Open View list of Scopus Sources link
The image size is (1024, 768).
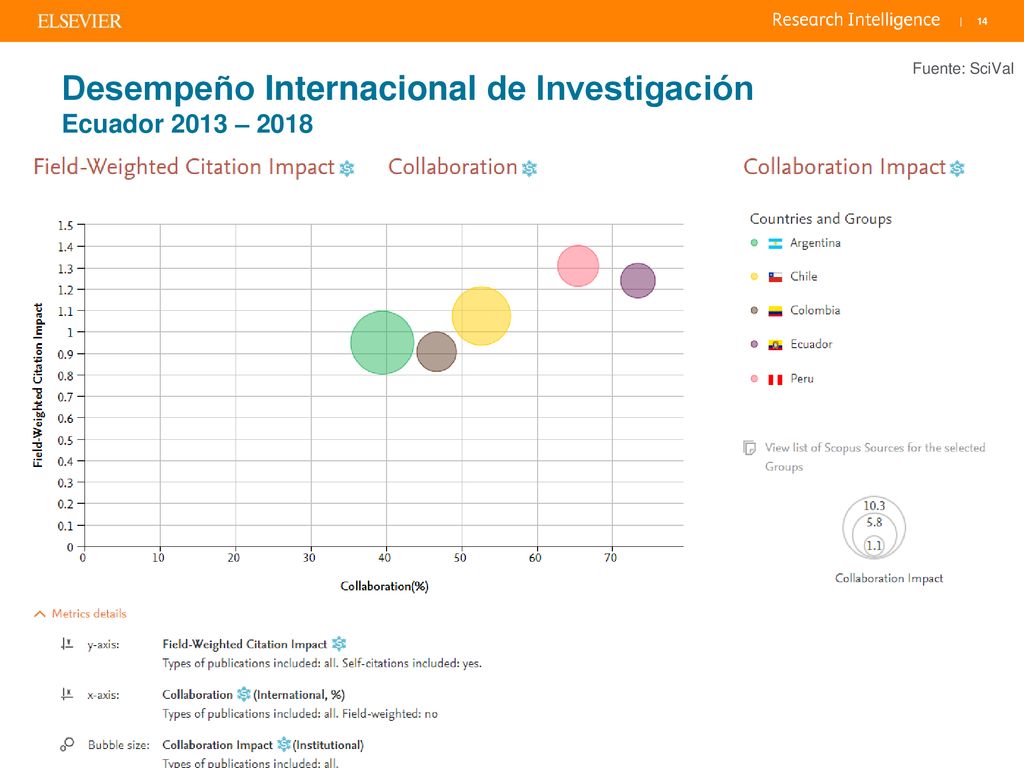(875, 457)
